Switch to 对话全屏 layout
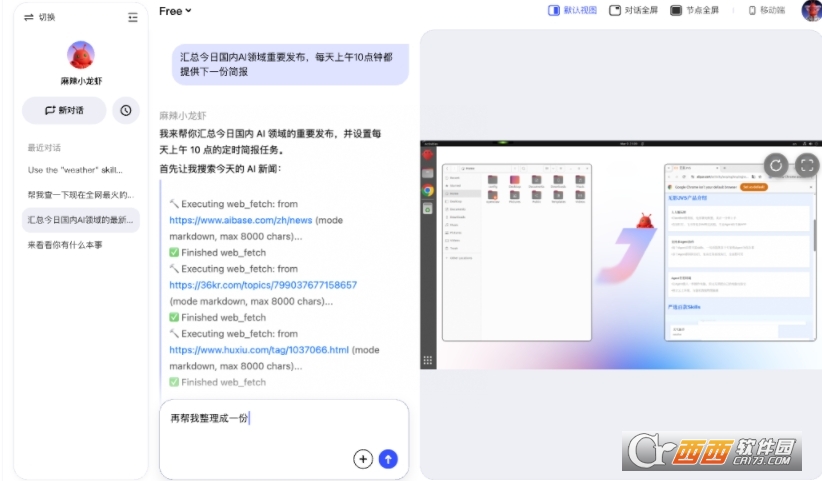Viewport: 822px width, 481px height. tap(633, 10)
